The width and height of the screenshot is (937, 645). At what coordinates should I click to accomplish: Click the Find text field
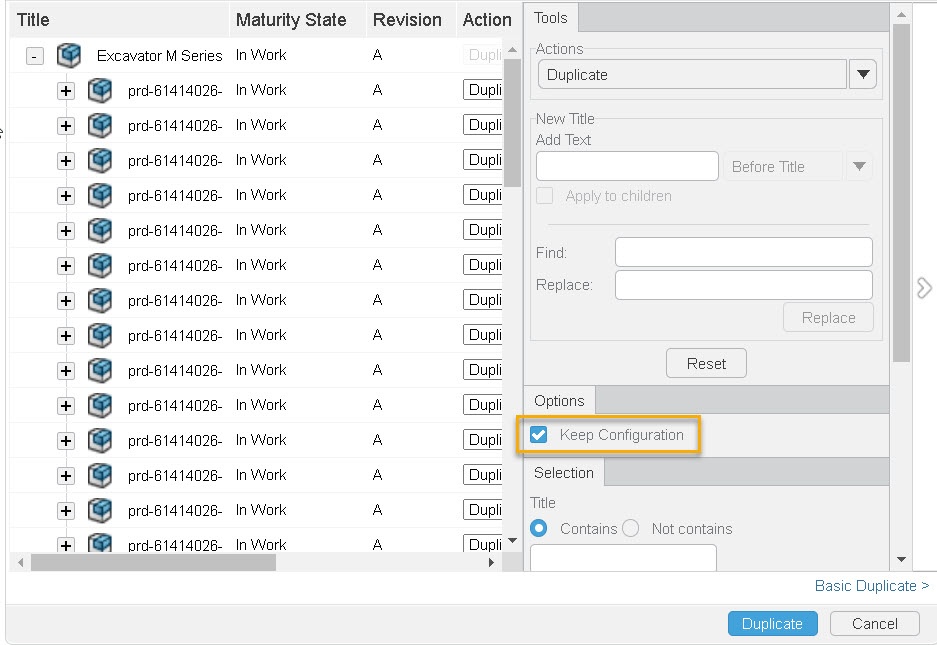click(743, 252)
